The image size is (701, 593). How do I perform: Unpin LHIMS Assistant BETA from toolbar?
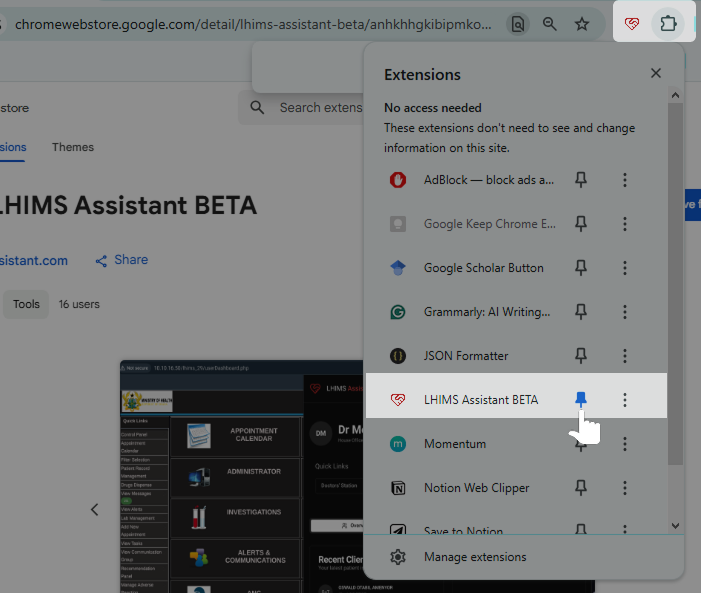(x=581, y=400)
